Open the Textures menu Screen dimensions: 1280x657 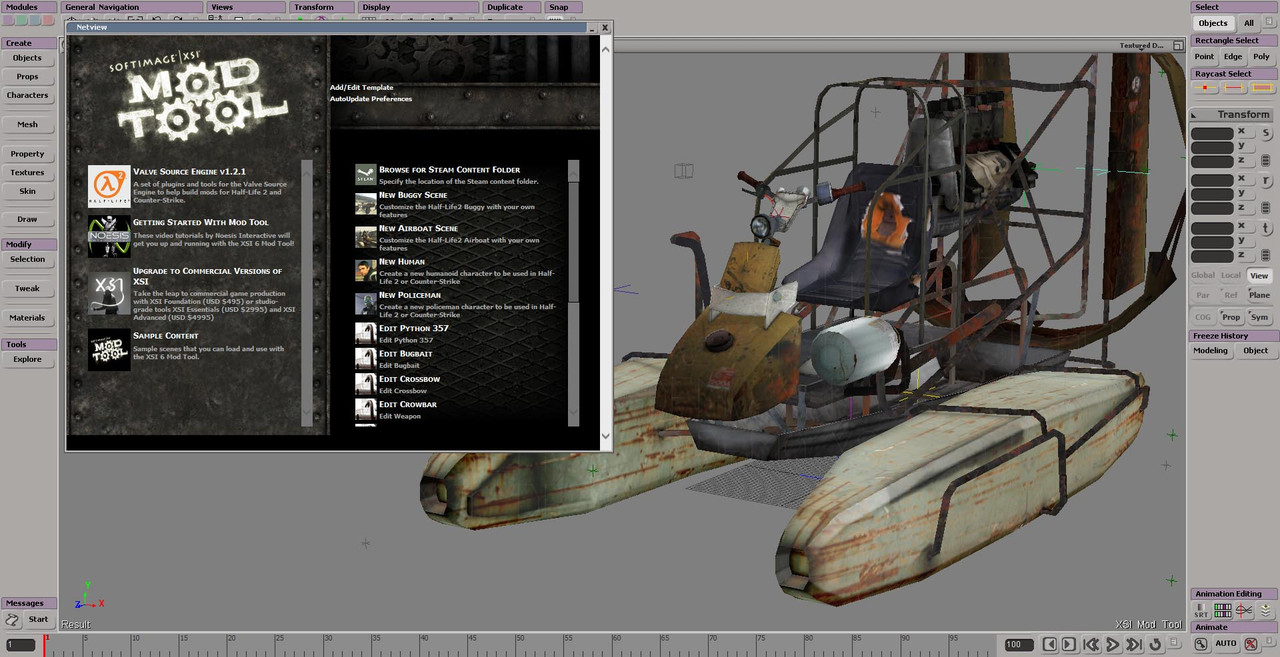28,173
